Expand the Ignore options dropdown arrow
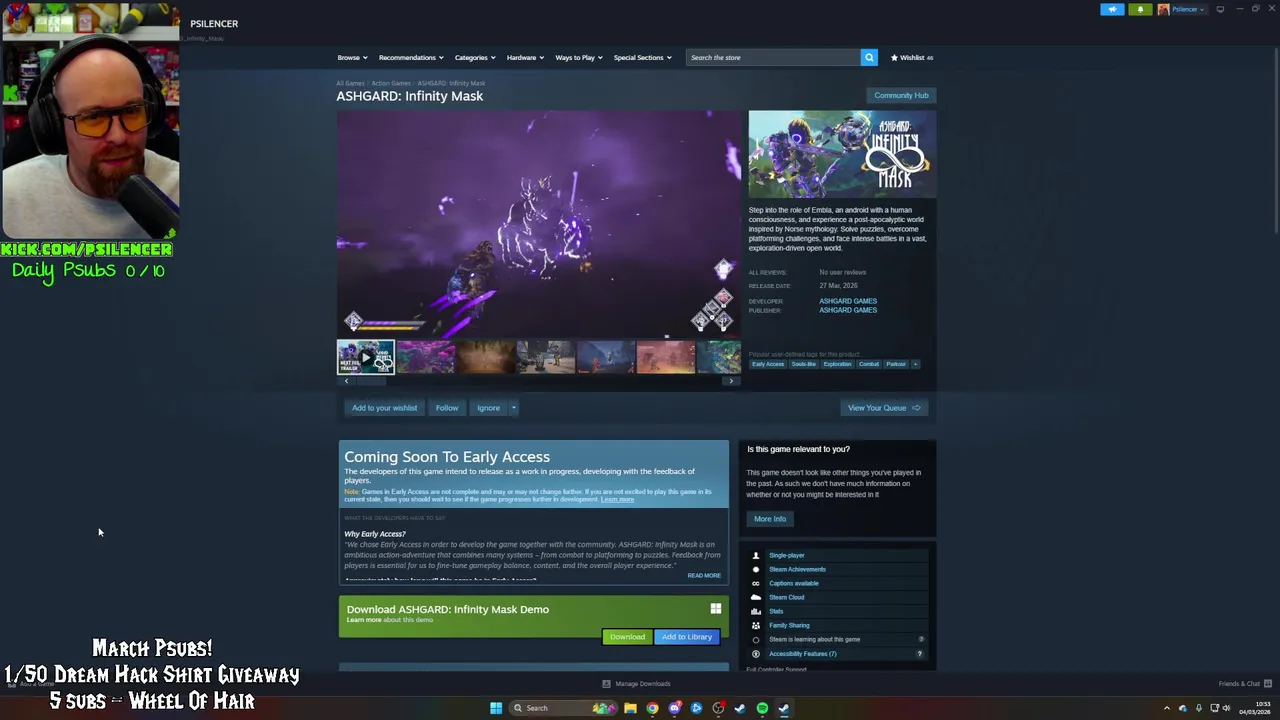1280x720 pixels. (x=513, y=408)
